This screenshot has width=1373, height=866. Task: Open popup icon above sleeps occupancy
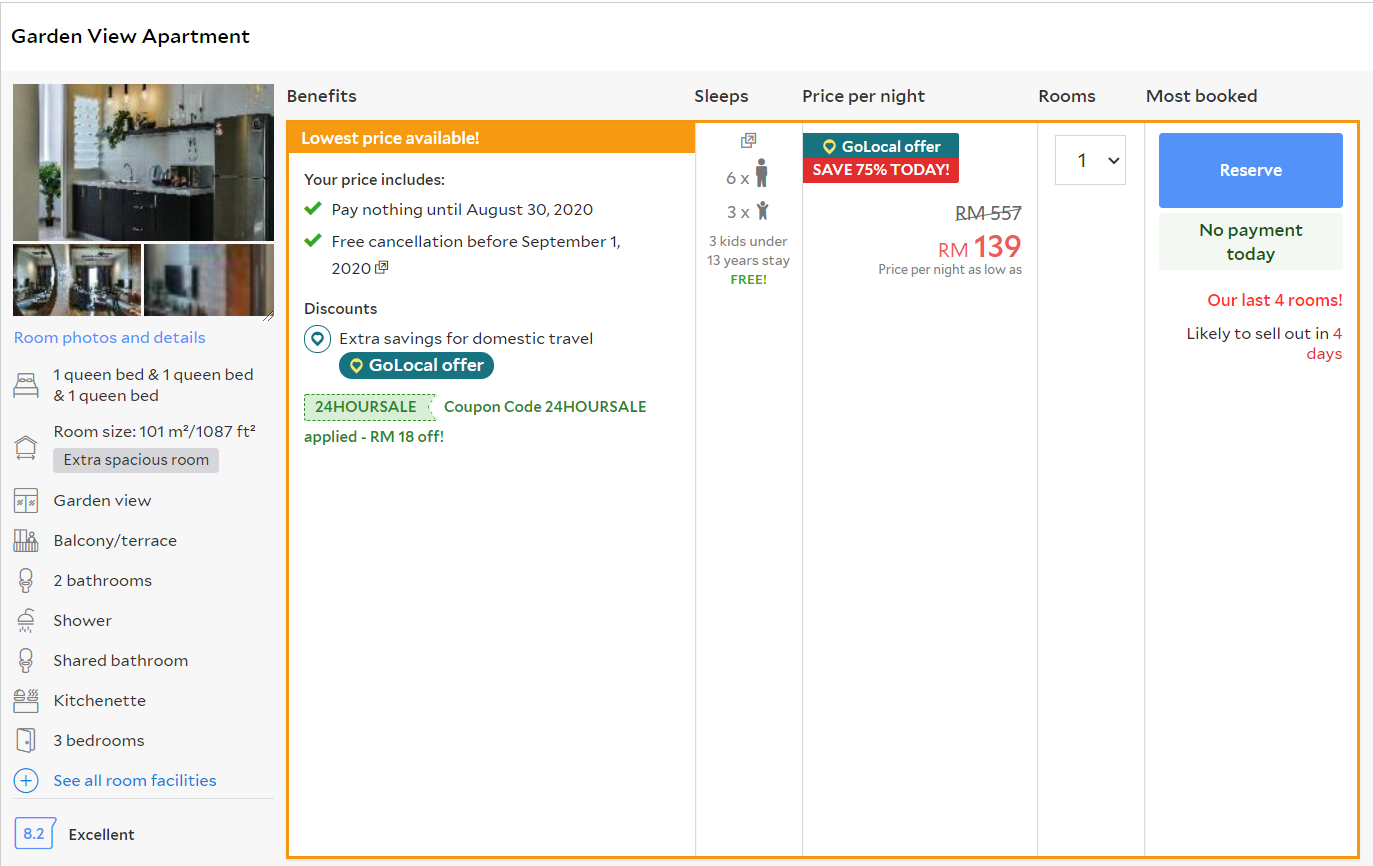click(748, 141)
